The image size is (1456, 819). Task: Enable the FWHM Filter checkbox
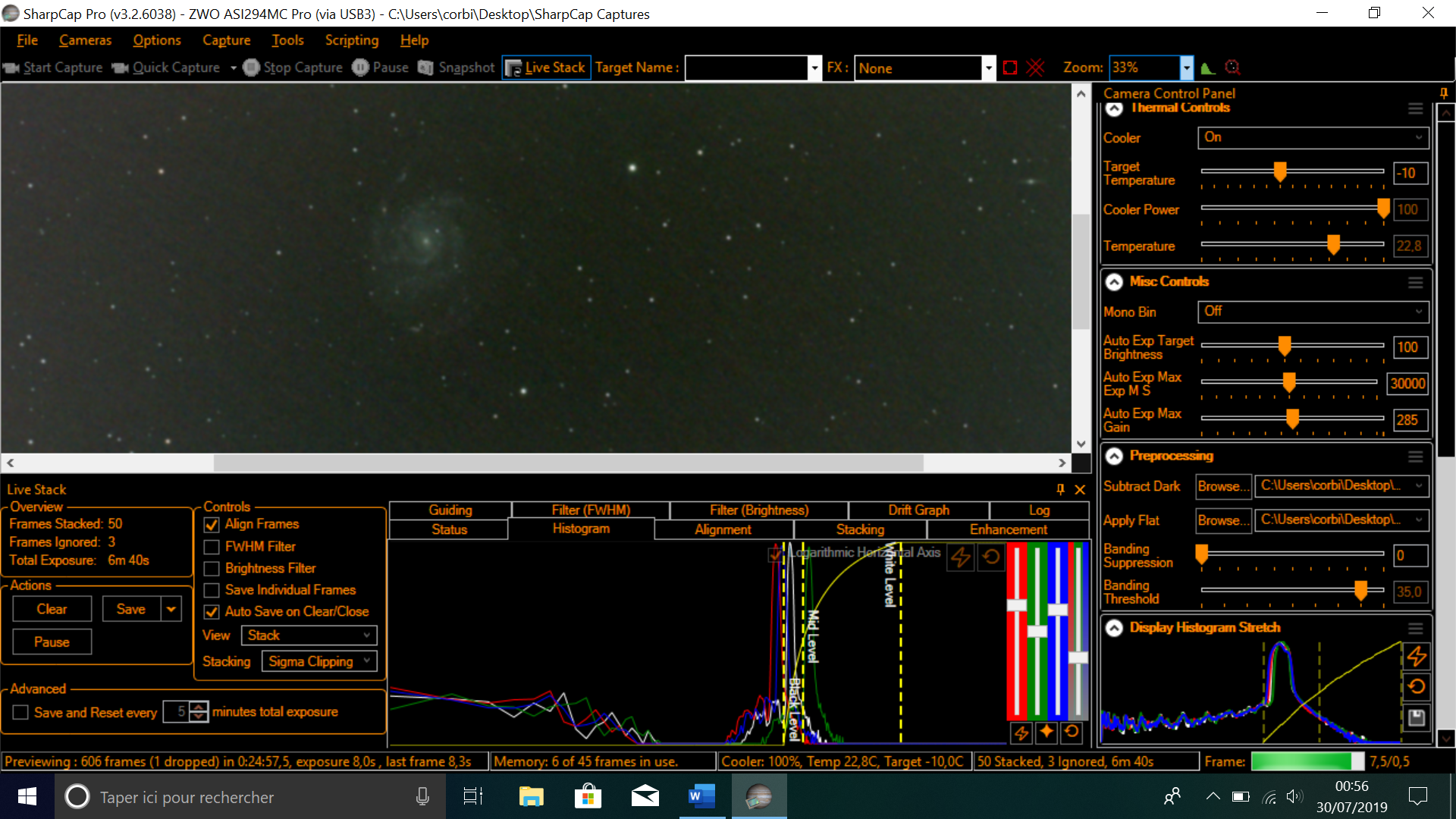coord(212,547)
